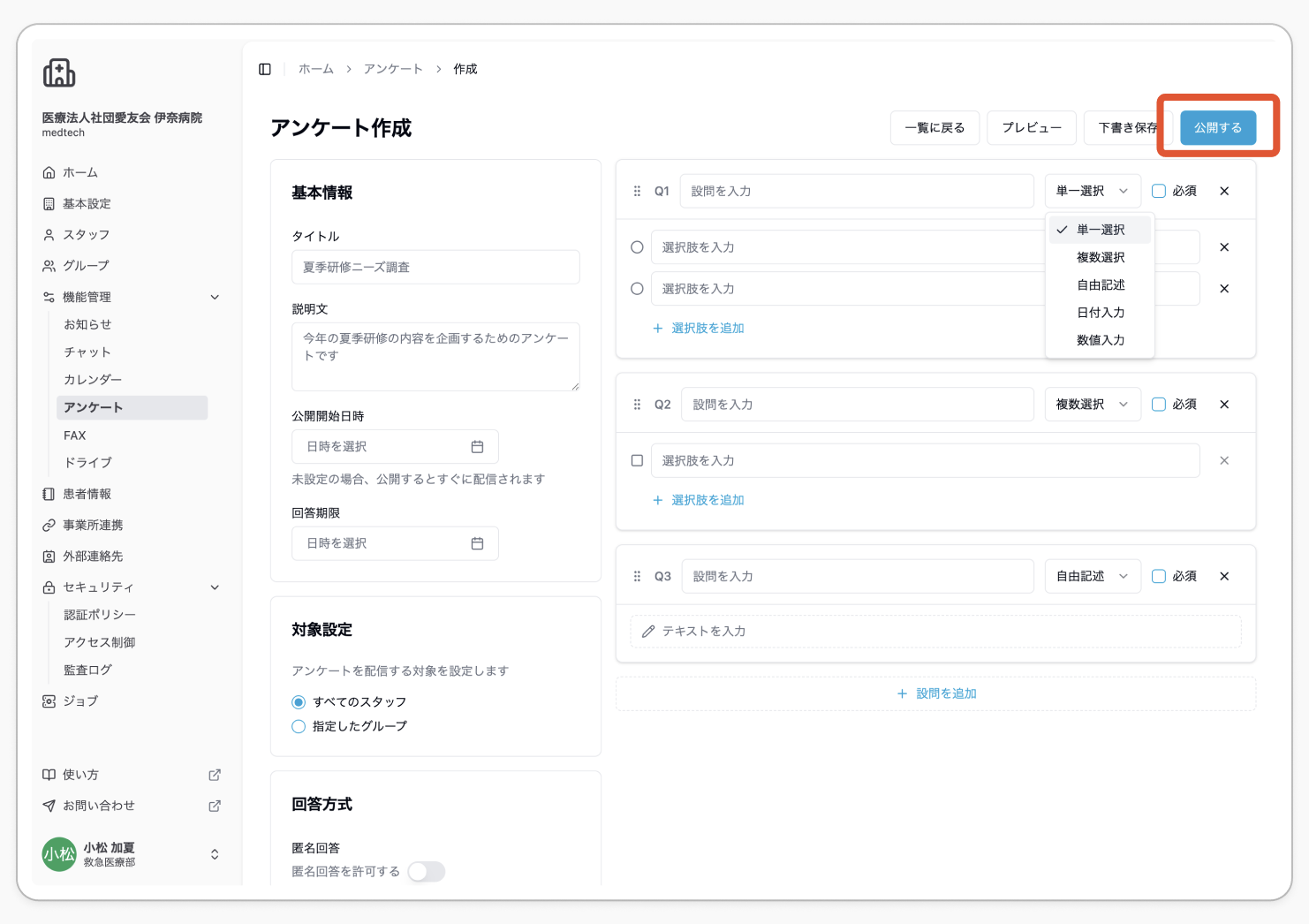The width and height of the screenshot is (1309, 924).
Task: Delete question Q1 with the X icon
Action: tap(1224, 191)
